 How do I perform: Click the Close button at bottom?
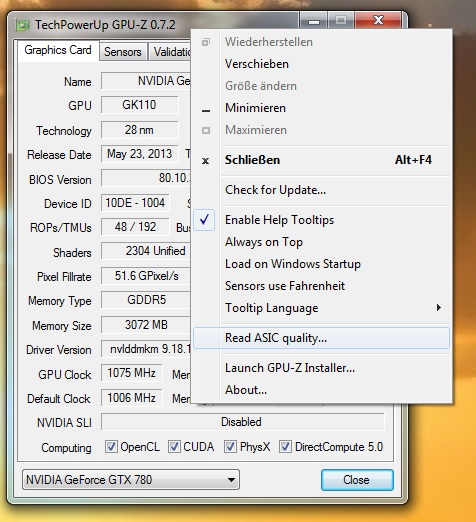click(357, 480)
